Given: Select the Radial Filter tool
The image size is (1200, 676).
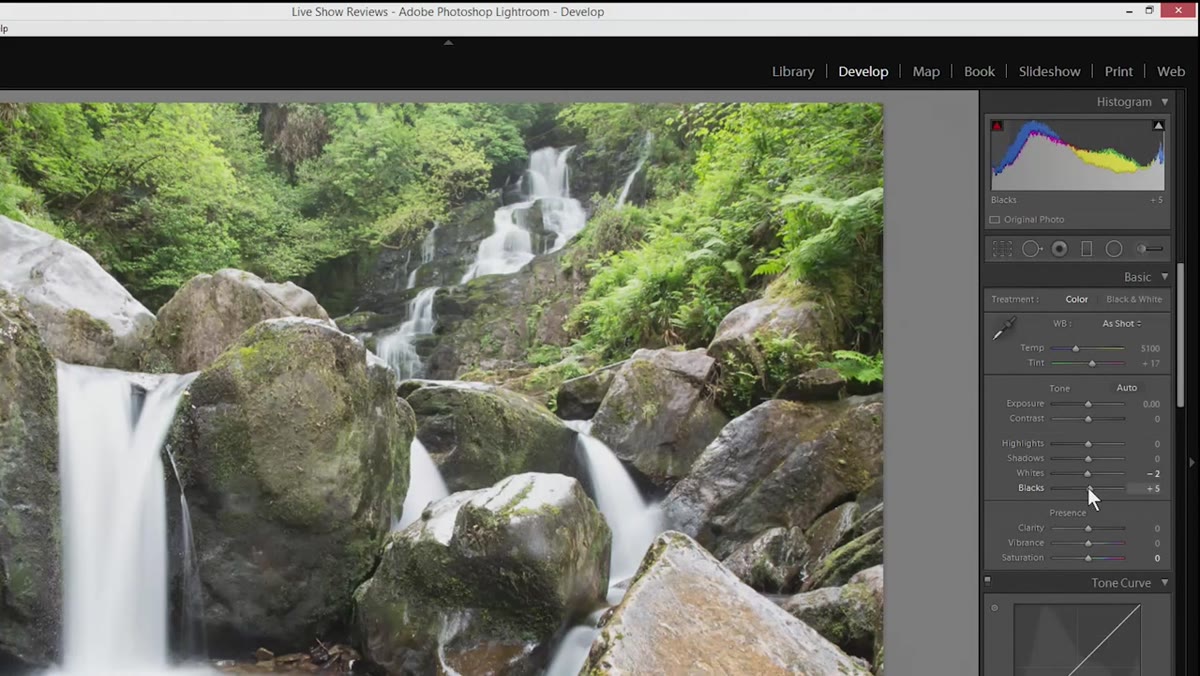Looking at the screenshot, I should coord(1114,249).
